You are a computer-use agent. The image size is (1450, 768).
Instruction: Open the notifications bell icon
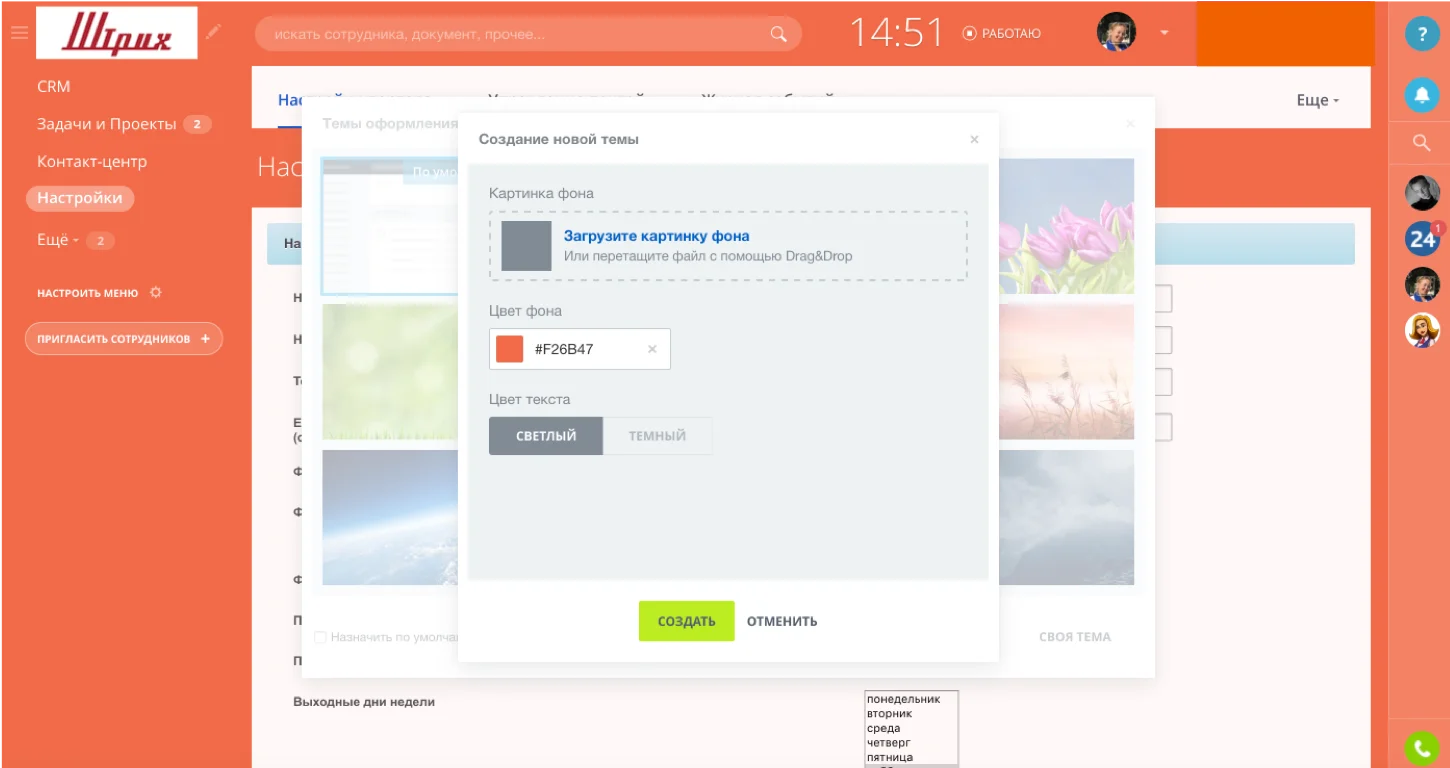tap(1421, 95)
